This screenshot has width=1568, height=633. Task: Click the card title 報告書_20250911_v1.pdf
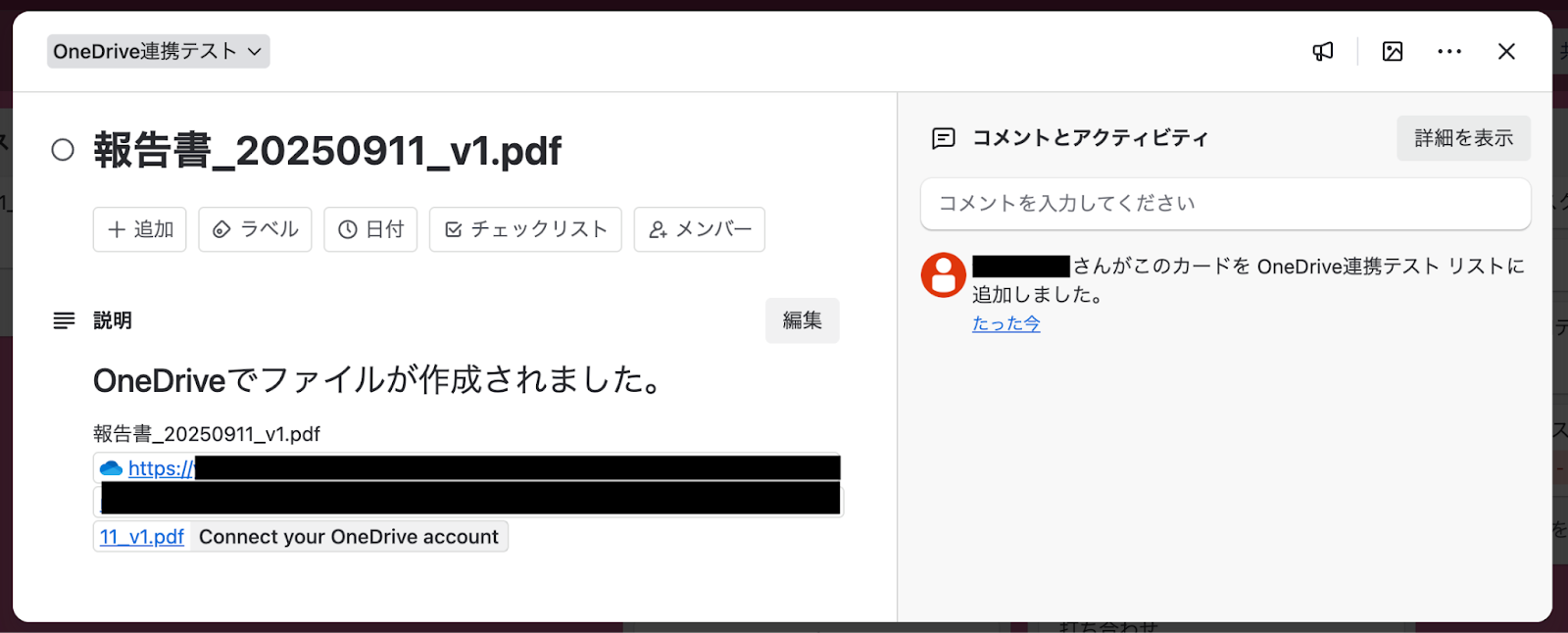pos(327,150)
